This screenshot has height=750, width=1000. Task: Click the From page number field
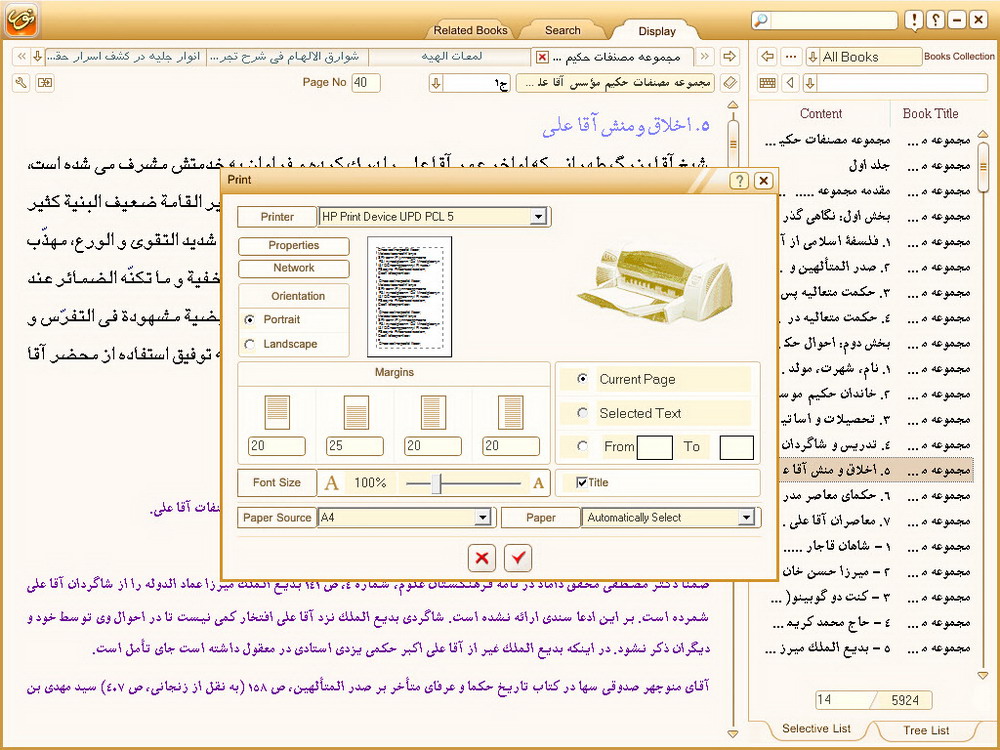655,447
